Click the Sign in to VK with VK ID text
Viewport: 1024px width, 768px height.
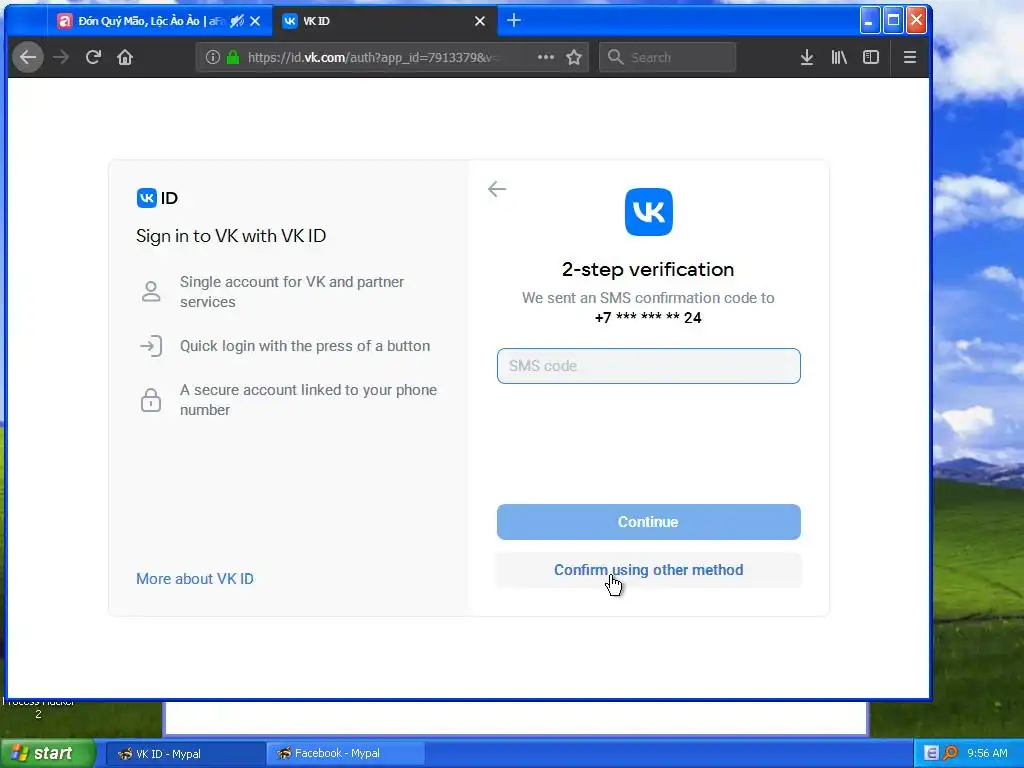pyautogui.click(x=231, y=236)
